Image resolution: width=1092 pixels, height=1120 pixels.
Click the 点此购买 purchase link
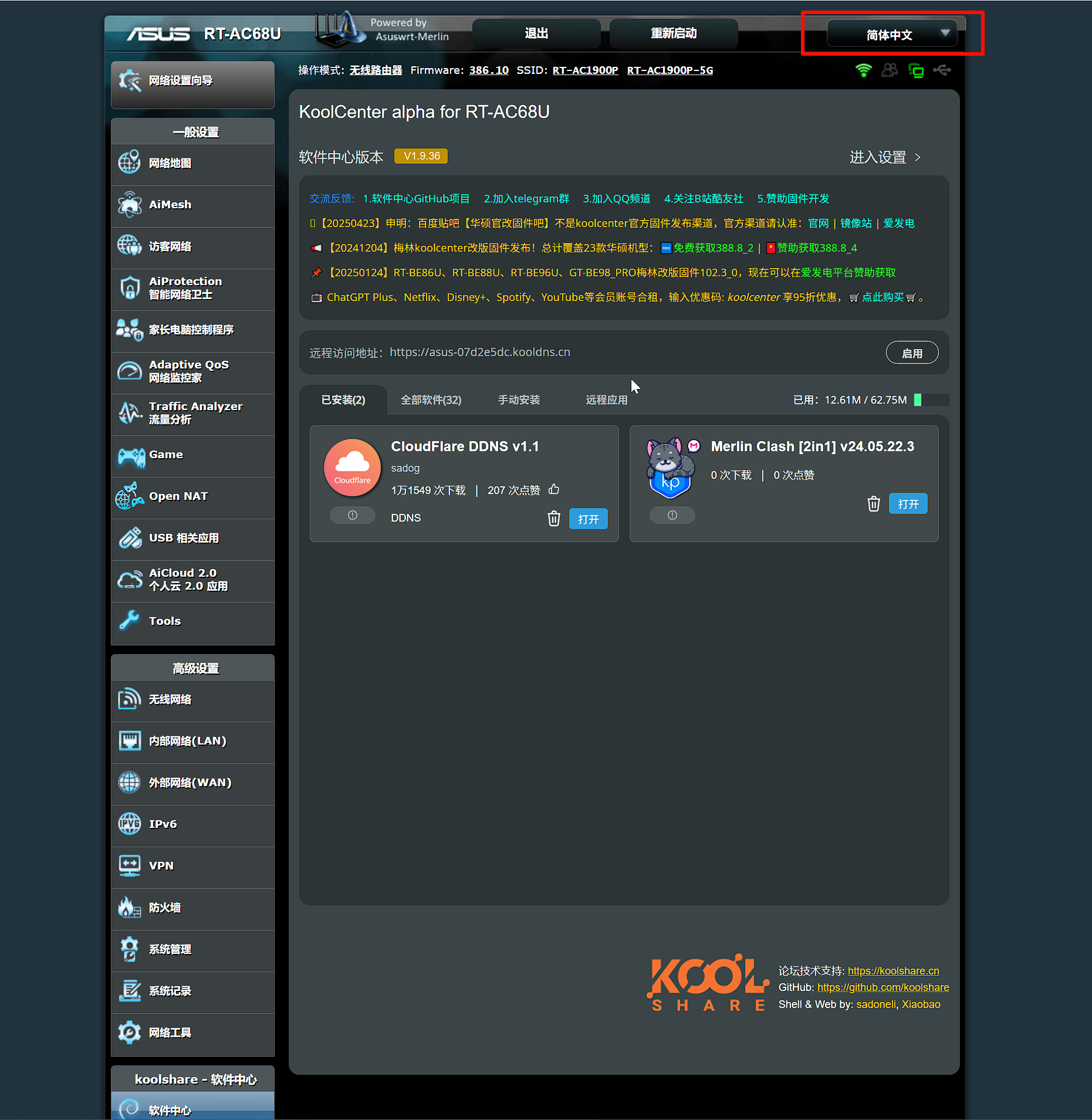tap(883, 297)
